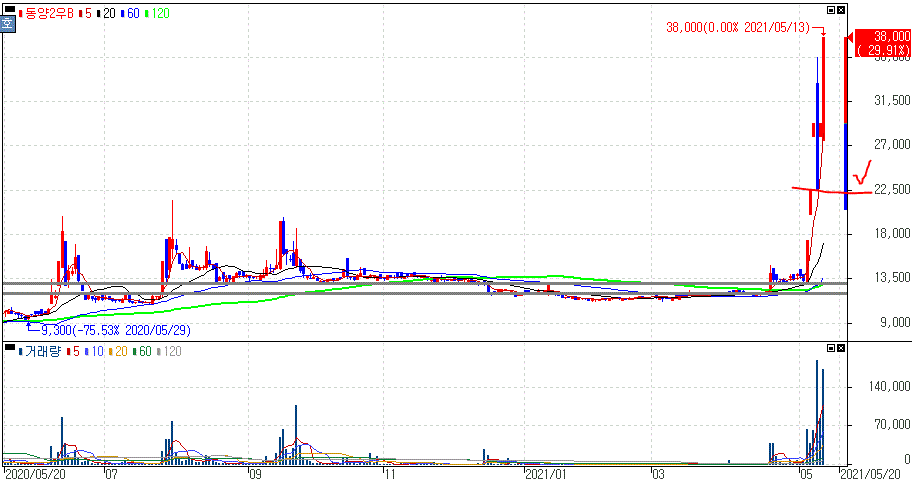The width and height of the screenshot is (912, 483).
Task: Click the 18,000 price axis label
Action: (892, 233)
